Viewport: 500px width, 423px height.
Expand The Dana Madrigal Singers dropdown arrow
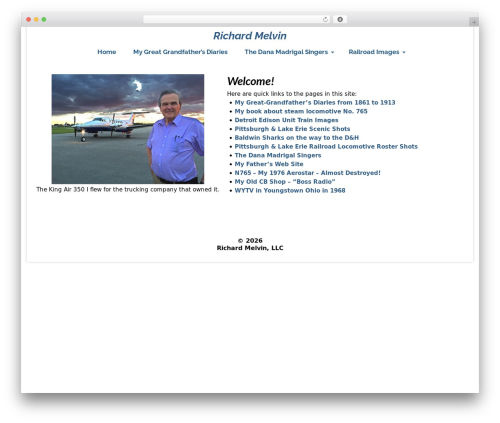(332, 52)
